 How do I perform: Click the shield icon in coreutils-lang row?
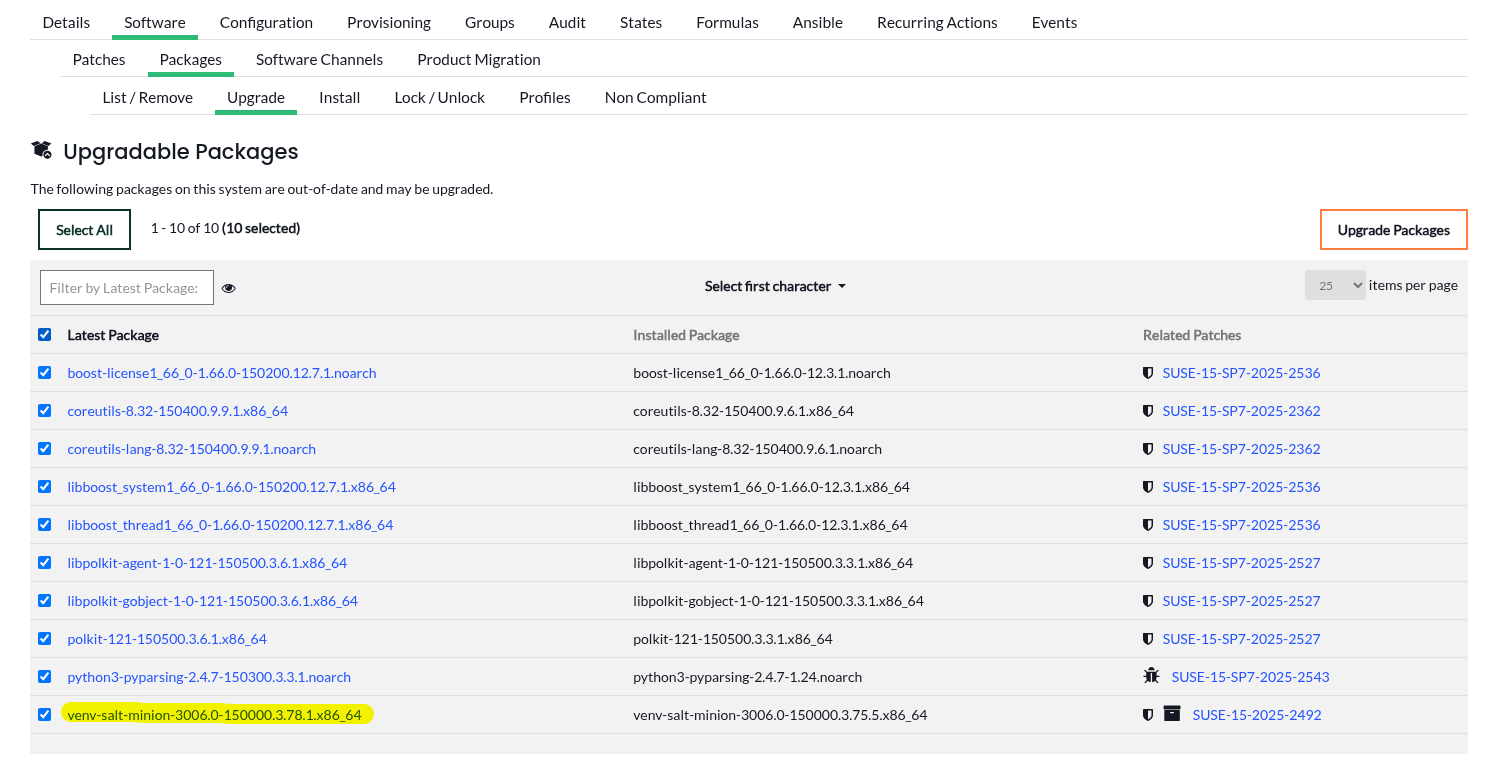click(1148, 449)
